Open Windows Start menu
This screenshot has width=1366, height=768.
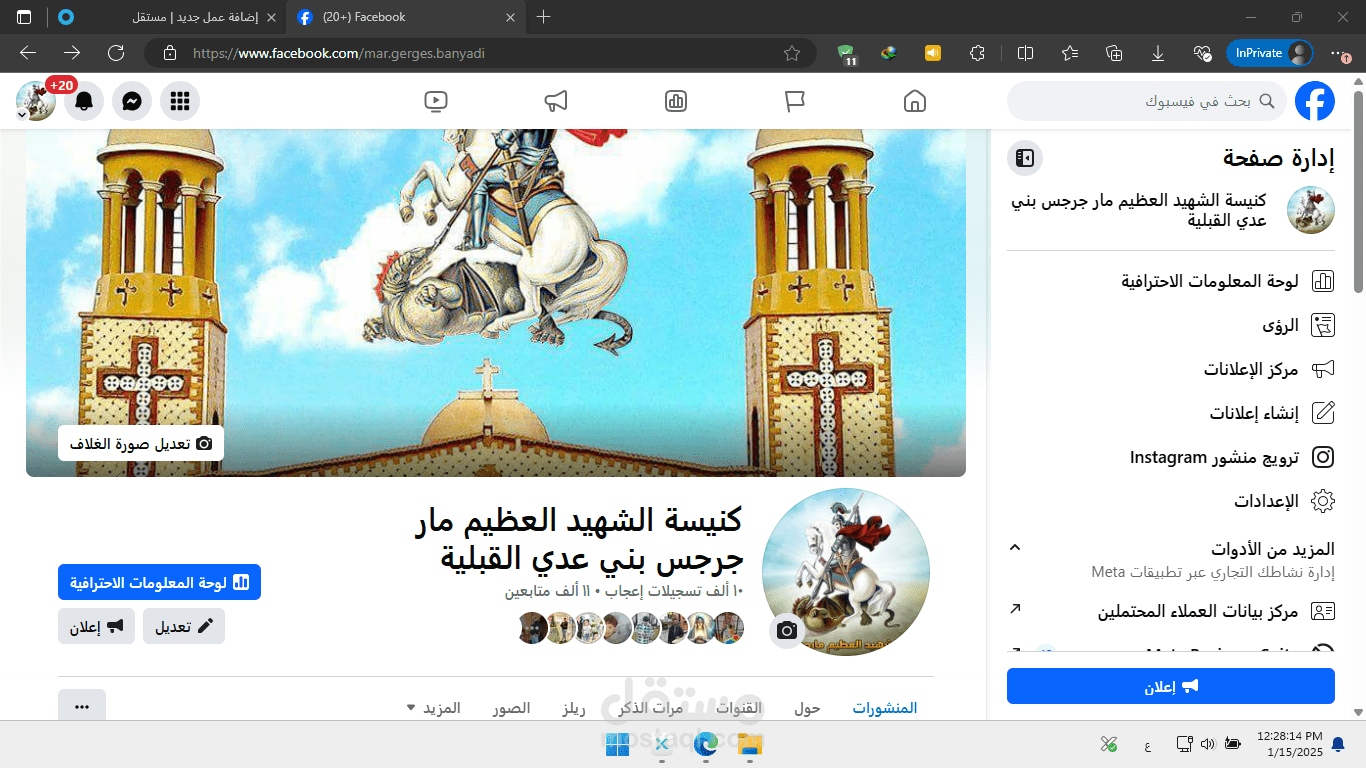click(617, 743)
